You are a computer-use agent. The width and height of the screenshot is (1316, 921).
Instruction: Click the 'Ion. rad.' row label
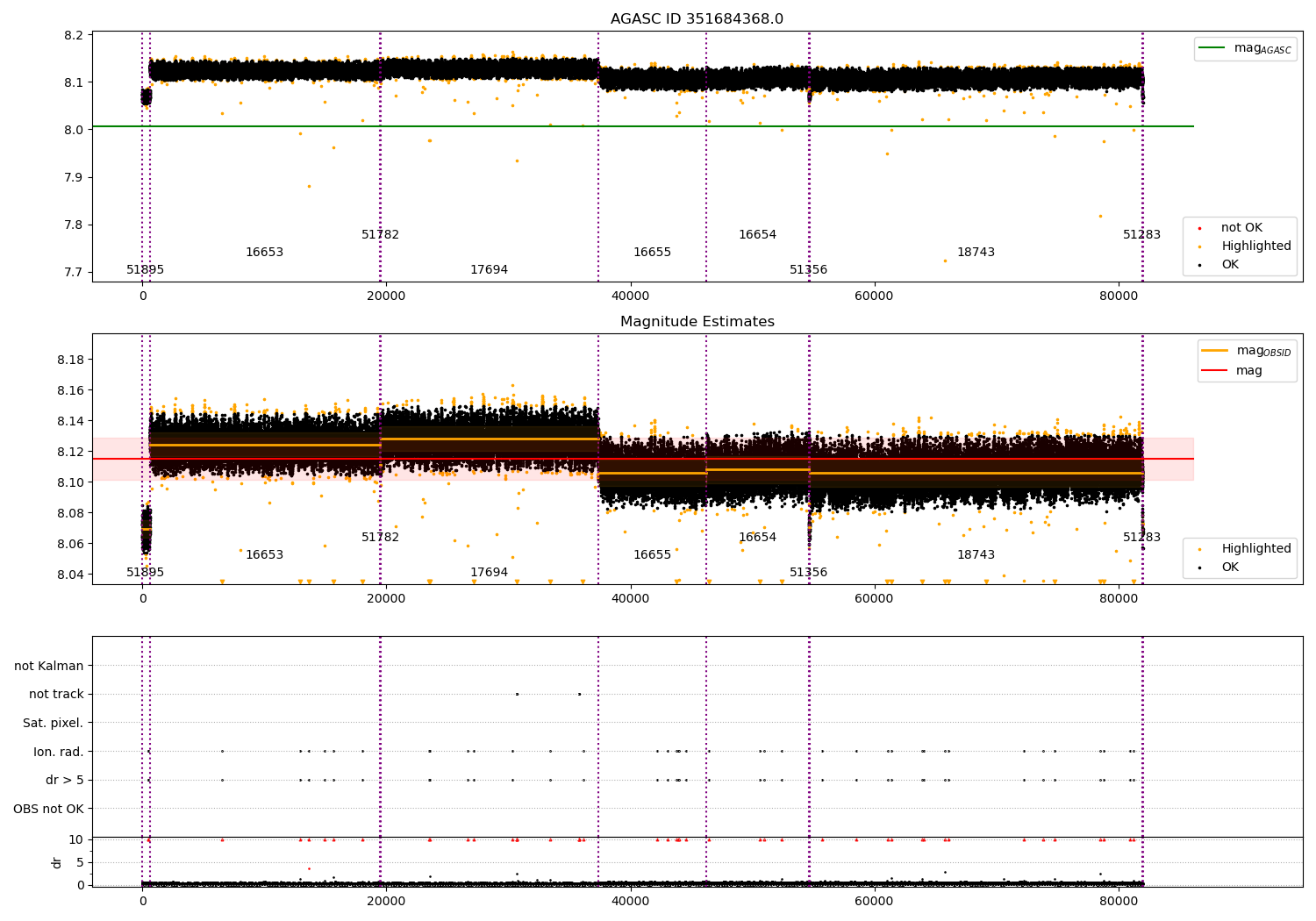coord(59,752)
